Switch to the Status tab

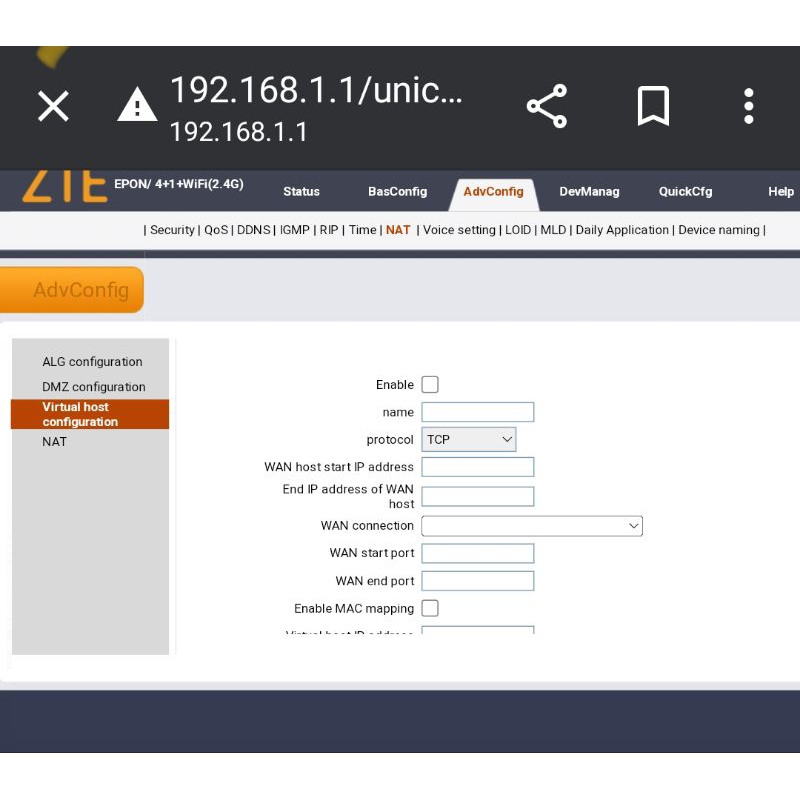301,192
